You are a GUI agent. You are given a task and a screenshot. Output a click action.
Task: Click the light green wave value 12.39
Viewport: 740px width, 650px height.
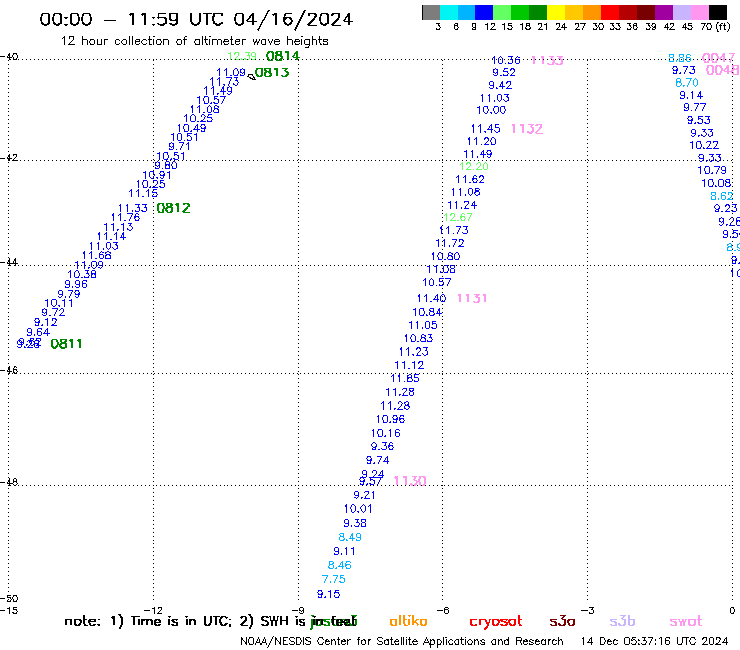(242, 56)
